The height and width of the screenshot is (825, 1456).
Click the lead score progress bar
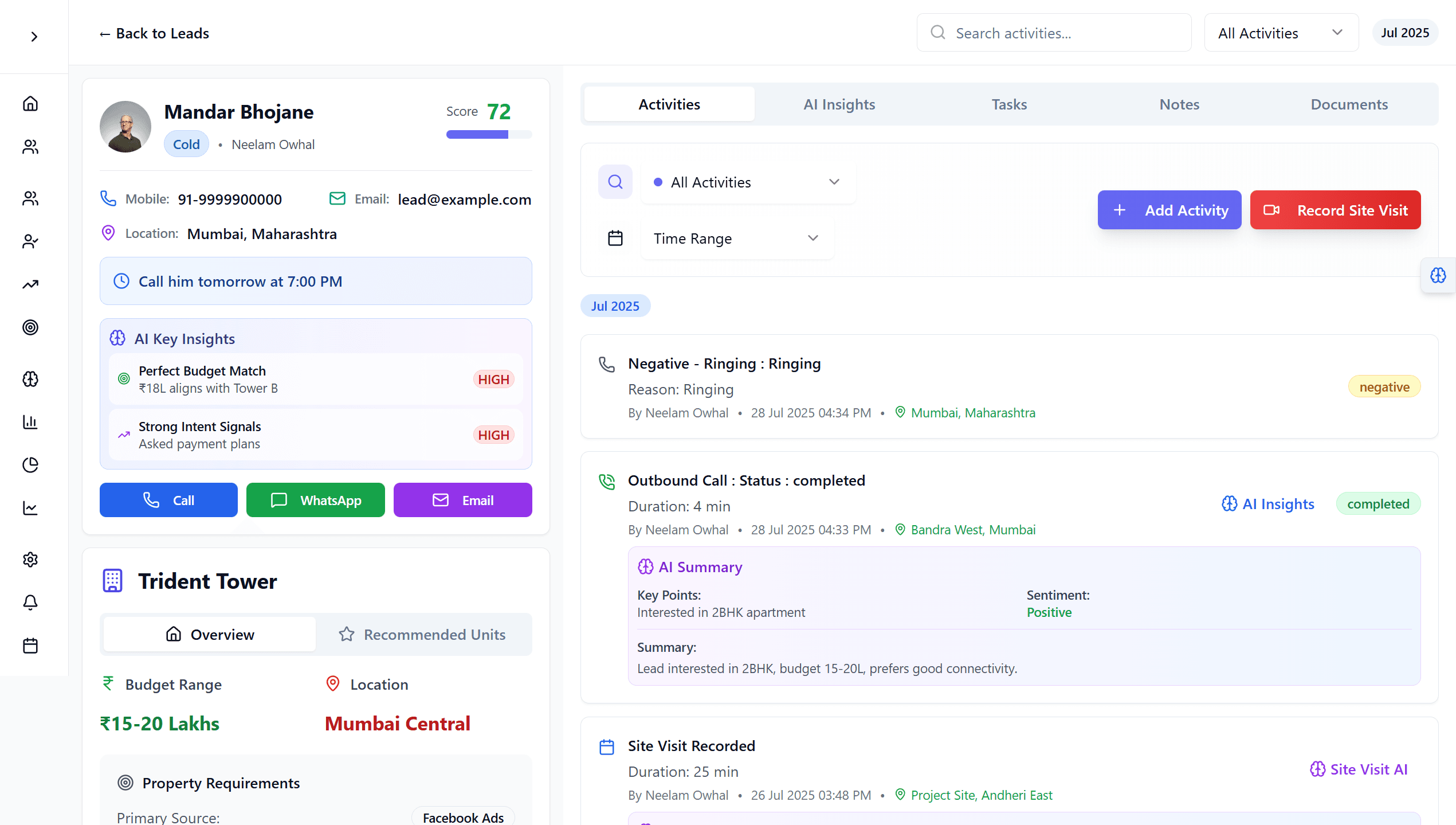point(489,135)
